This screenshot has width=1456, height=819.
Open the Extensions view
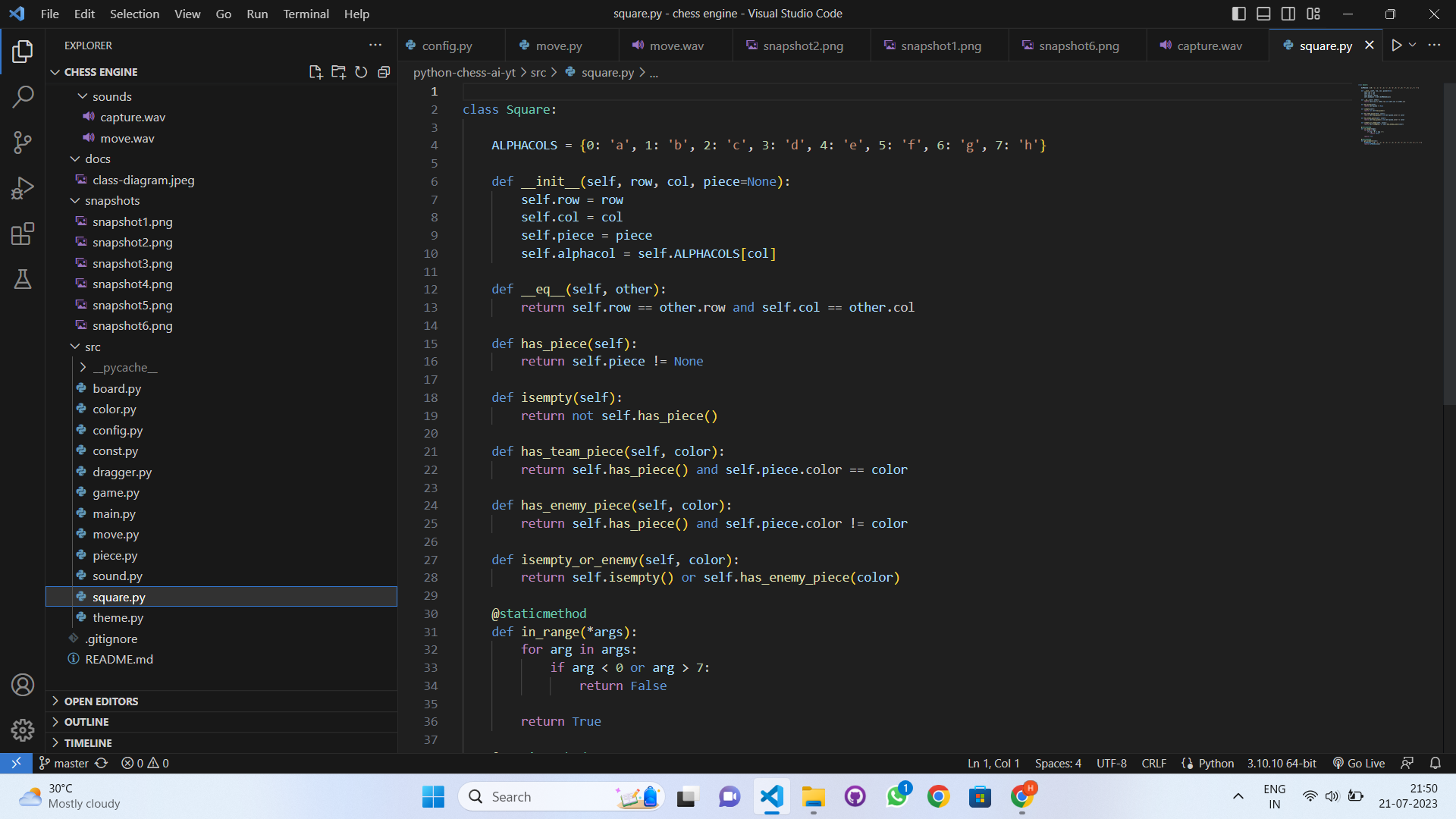click(23, 234)
